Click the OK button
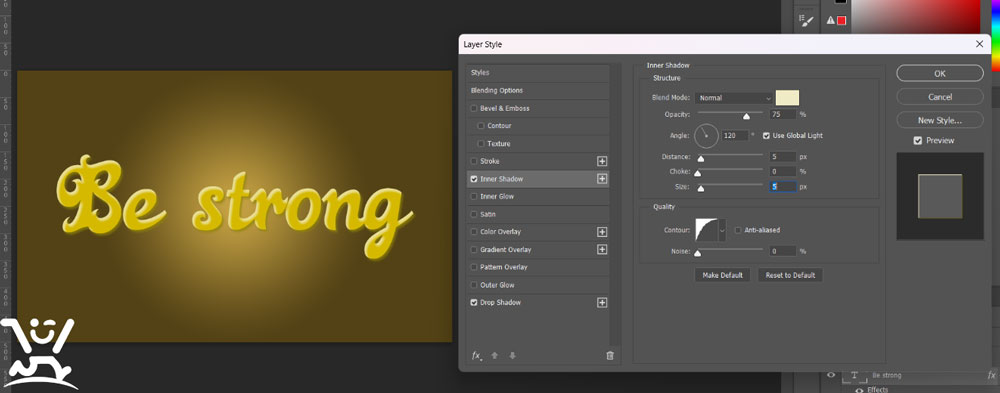Image resolution: width=1000 pixels, height=393 pixels. click(939, 73)
